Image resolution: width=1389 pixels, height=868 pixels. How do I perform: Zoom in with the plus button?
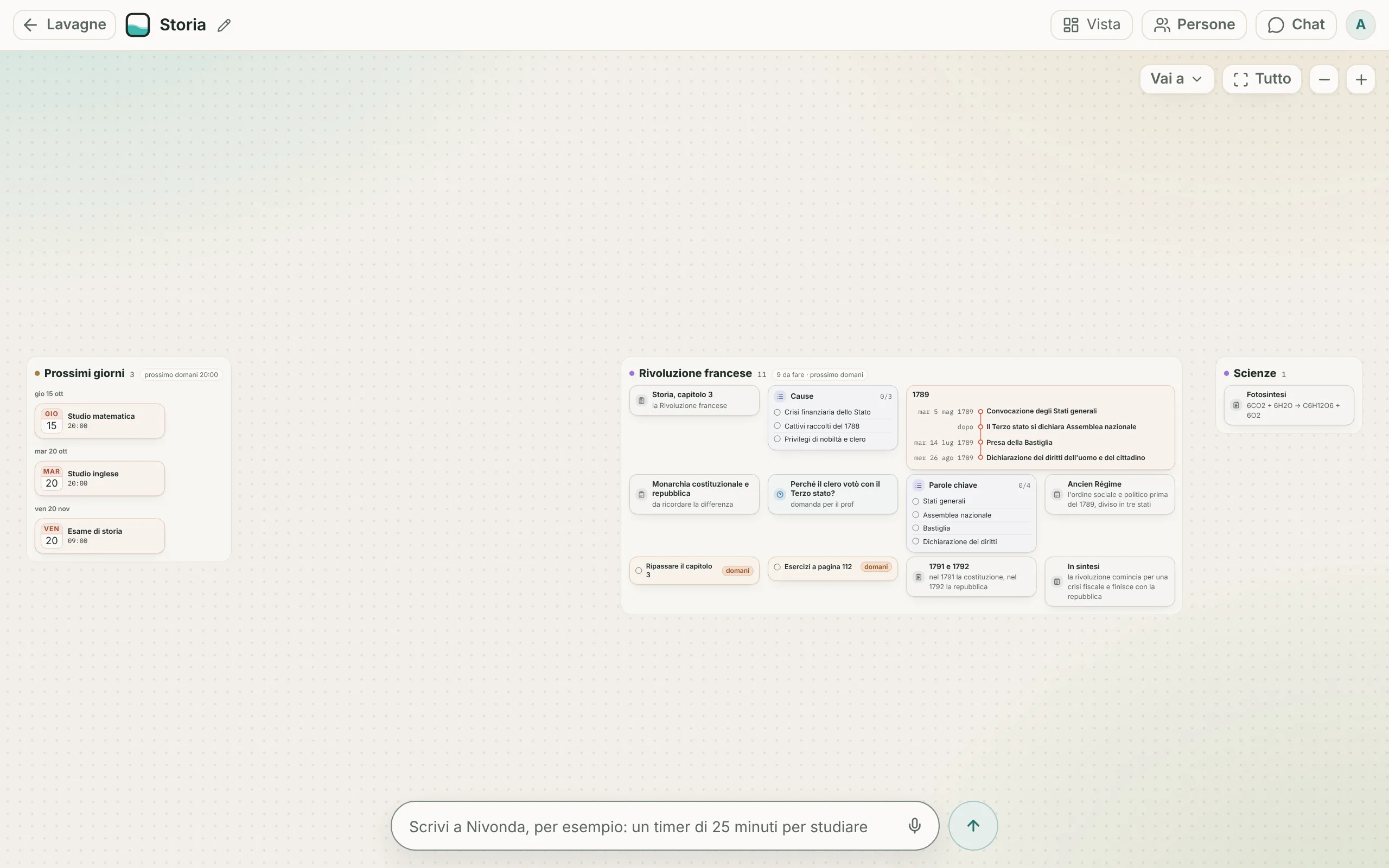point(1361,79)
